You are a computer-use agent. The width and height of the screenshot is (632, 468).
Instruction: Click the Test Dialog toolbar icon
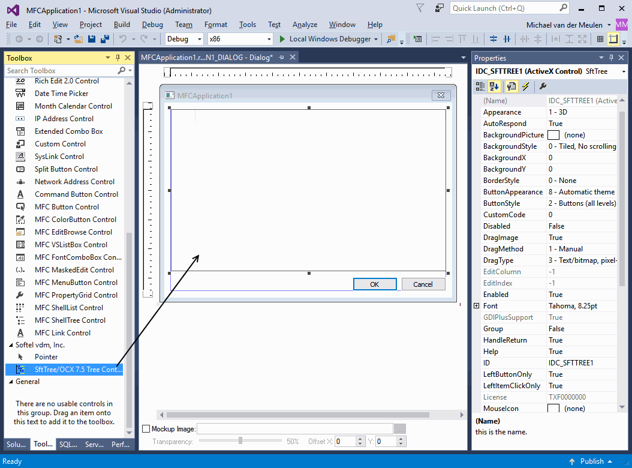click(418, 39)
